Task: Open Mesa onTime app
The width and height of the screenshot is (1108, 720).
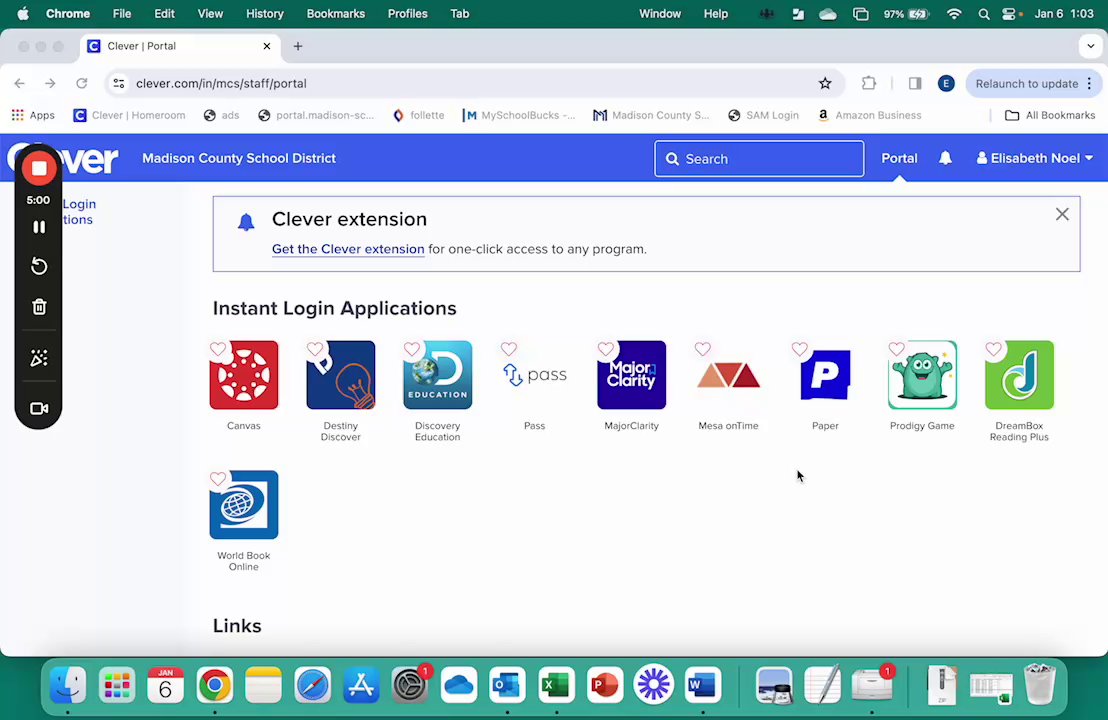Action: click(728, 375)
